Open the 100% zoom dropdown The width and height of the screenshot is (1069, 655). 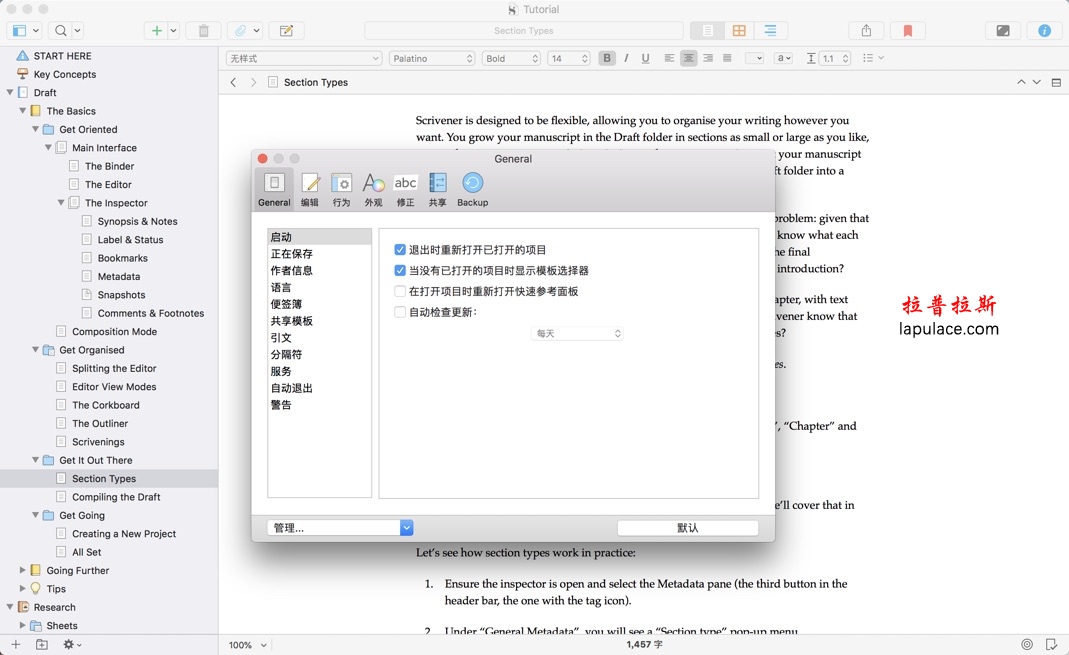[247, 645]
